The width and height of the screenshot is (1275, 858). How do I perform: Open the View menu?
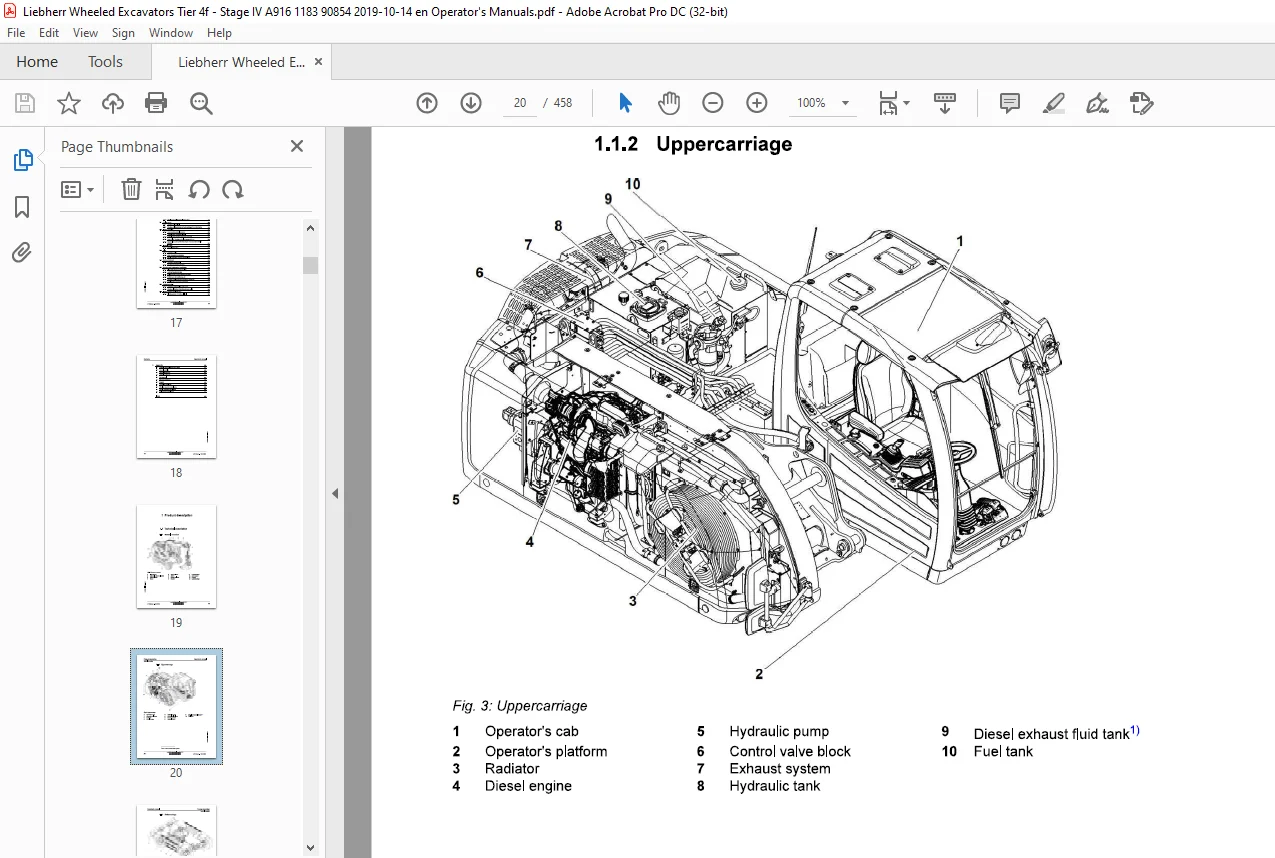tap(86, 33)
